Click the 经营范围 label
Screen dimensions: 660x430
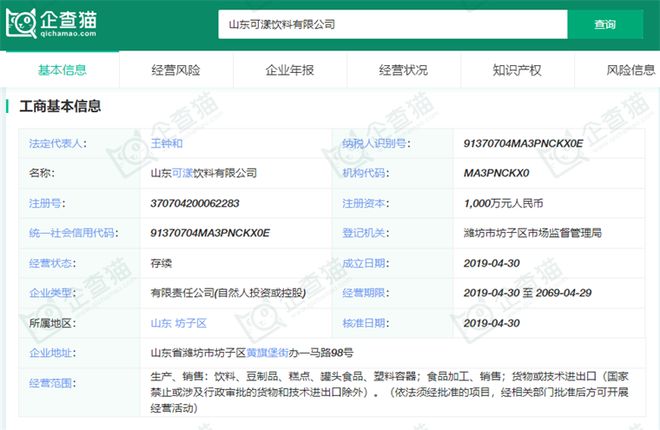(x=52, y=383)
